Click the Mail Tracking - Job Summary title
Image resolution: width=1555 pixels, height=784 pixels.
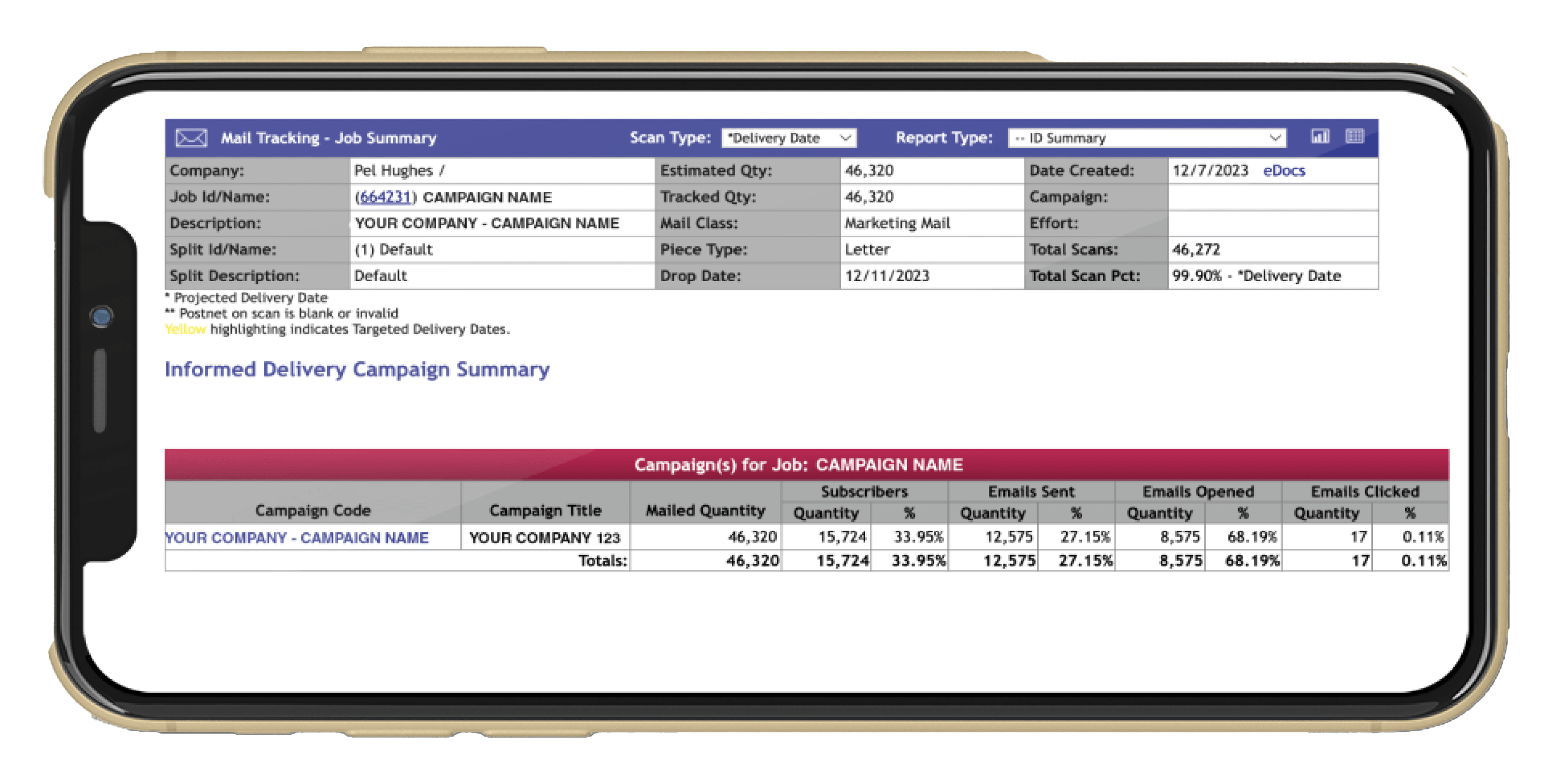click(x=328, y=138)
